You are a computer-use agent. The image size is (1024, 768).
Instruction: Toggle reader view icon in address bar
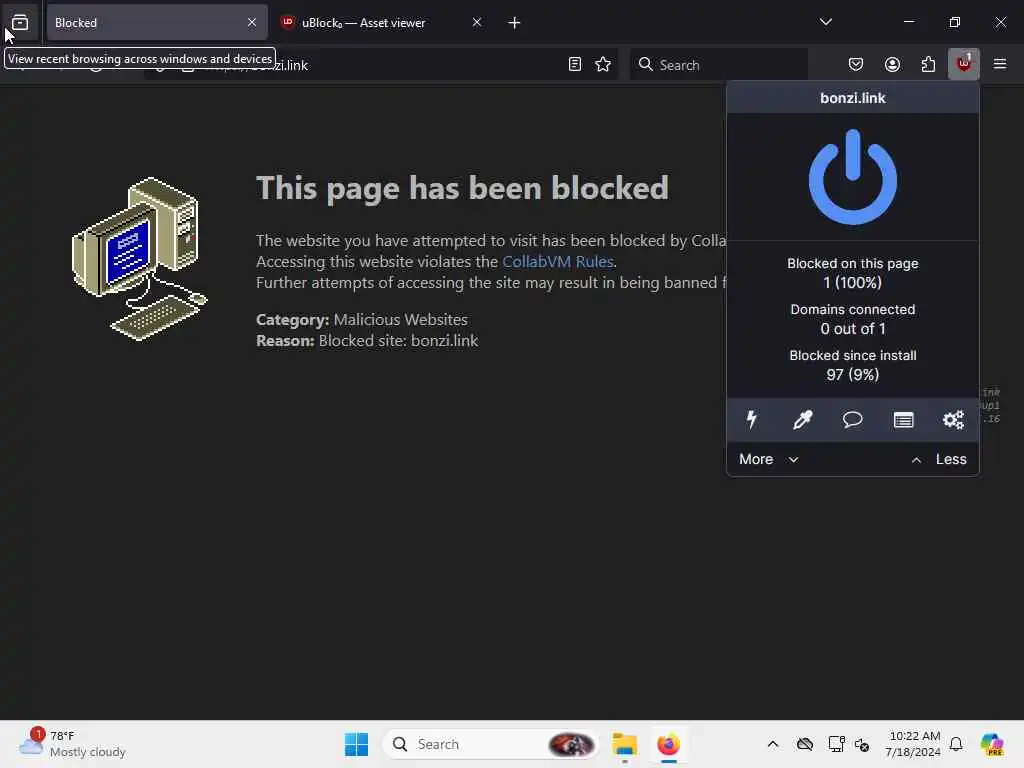[575, 64]
